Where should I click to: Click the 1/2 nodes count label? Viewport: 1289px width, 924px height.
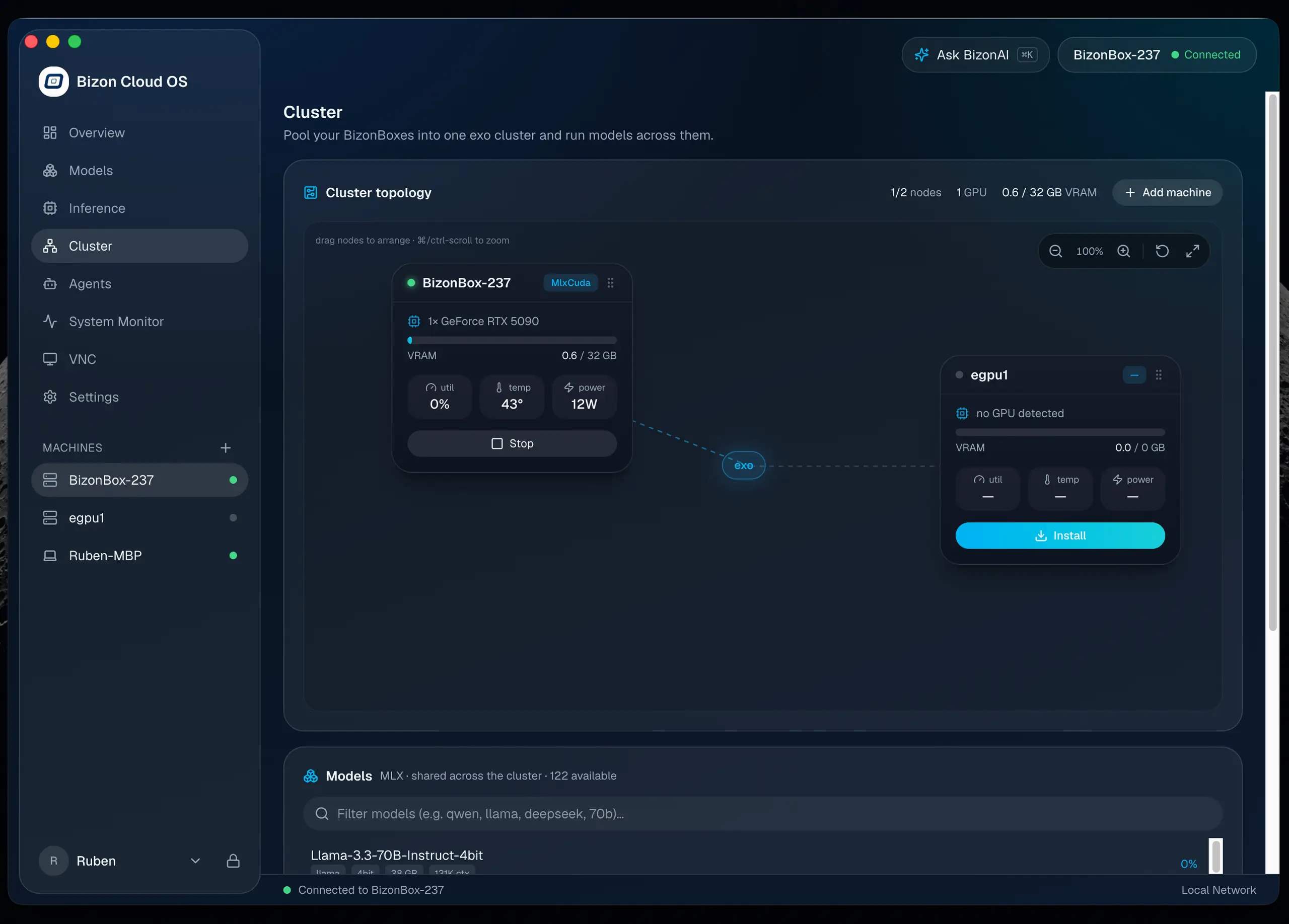tap(915, 193)
